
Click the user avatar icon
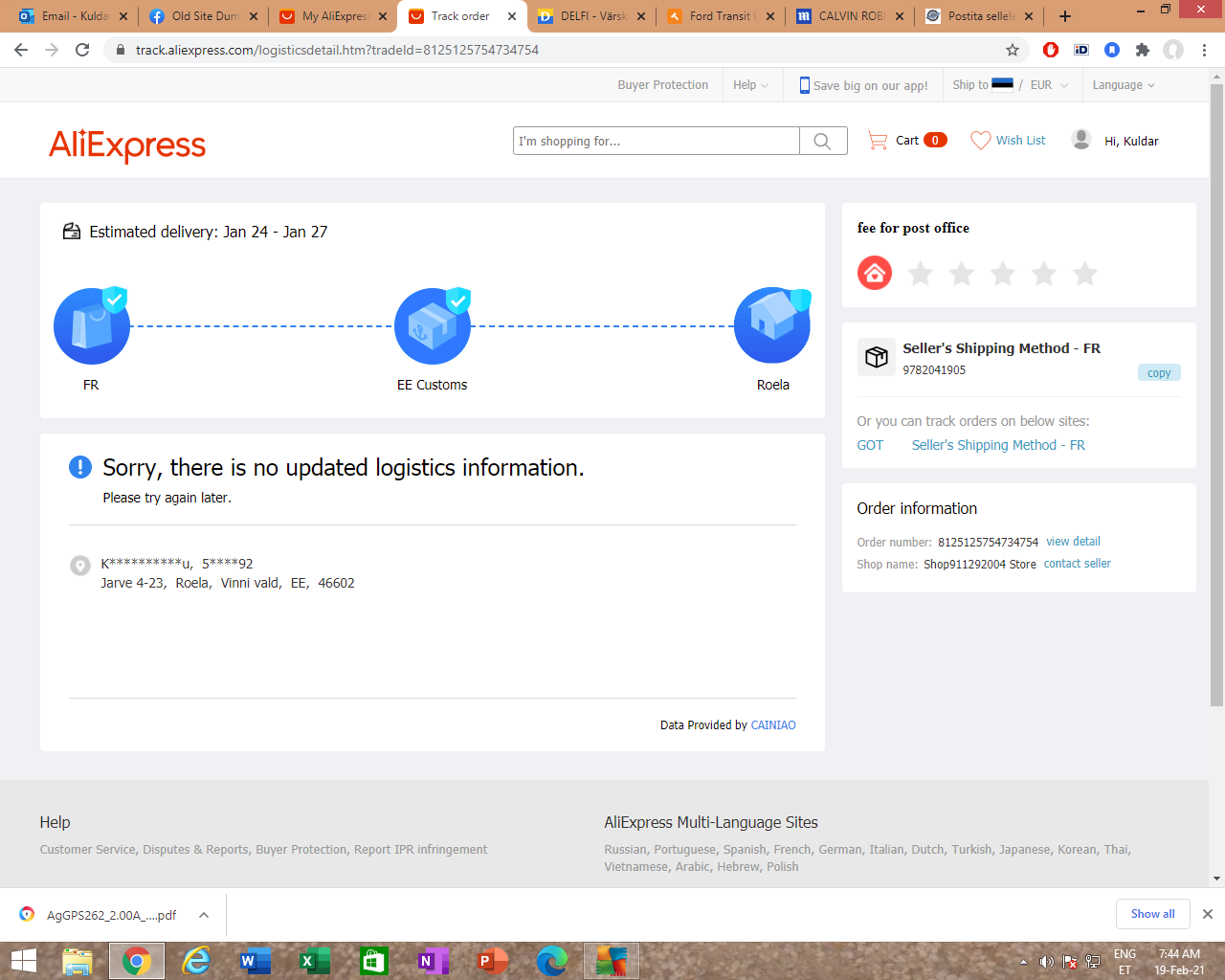pyautogui.click(x=1081, y=140)
